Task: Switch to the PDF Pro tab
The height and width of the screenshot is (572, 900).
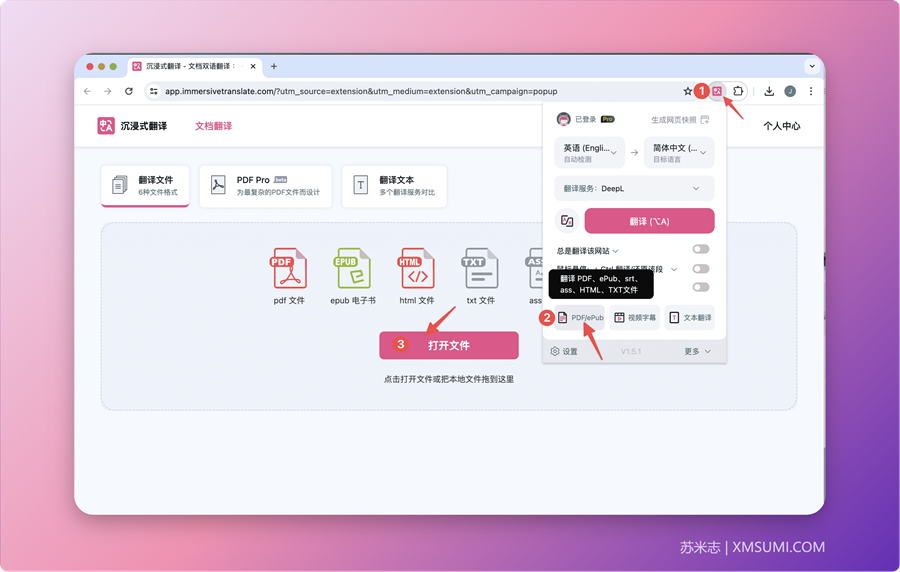Action: 266,186
